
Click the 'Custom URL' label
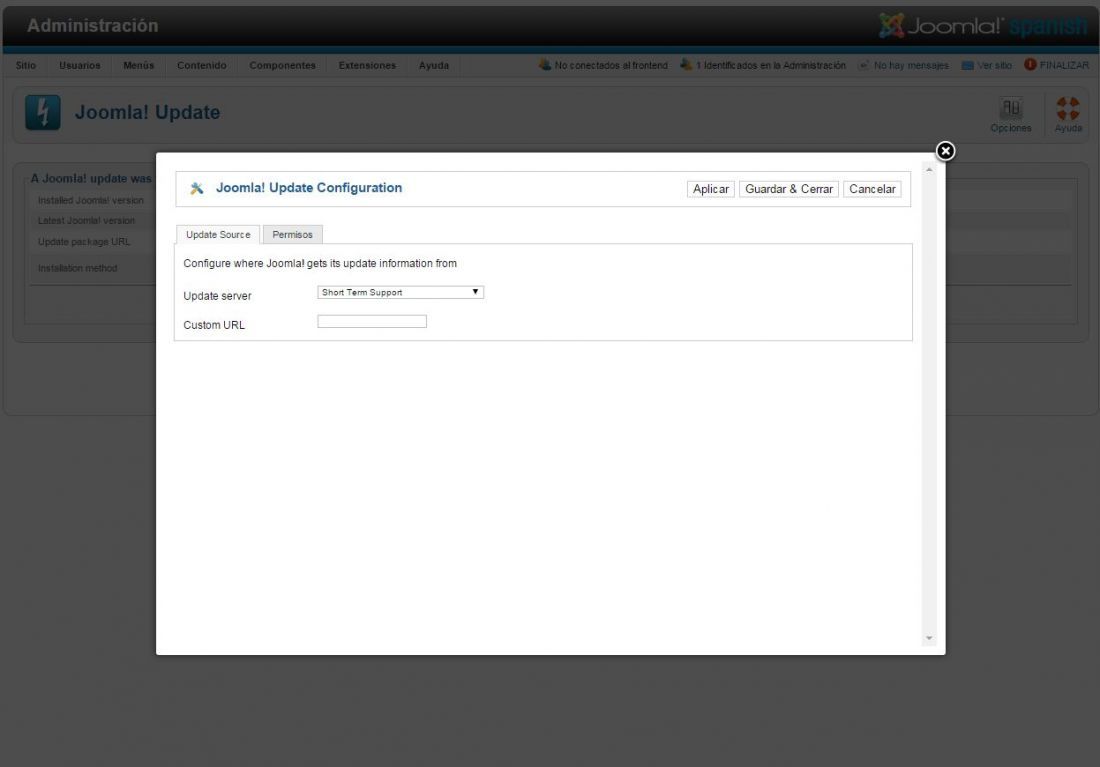pyautogui.click(x=214, y=325)
